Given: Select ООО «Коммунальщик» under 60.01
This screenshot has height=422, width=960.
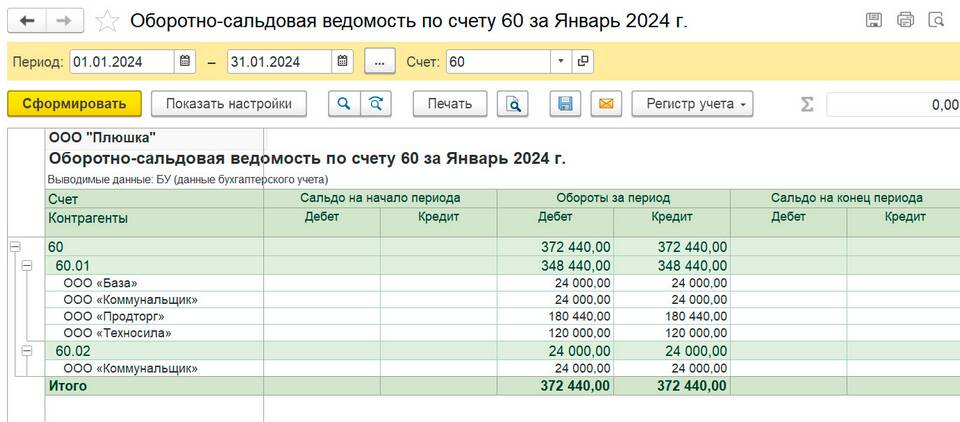Looking at the screenshot, I should coord(130,300).
